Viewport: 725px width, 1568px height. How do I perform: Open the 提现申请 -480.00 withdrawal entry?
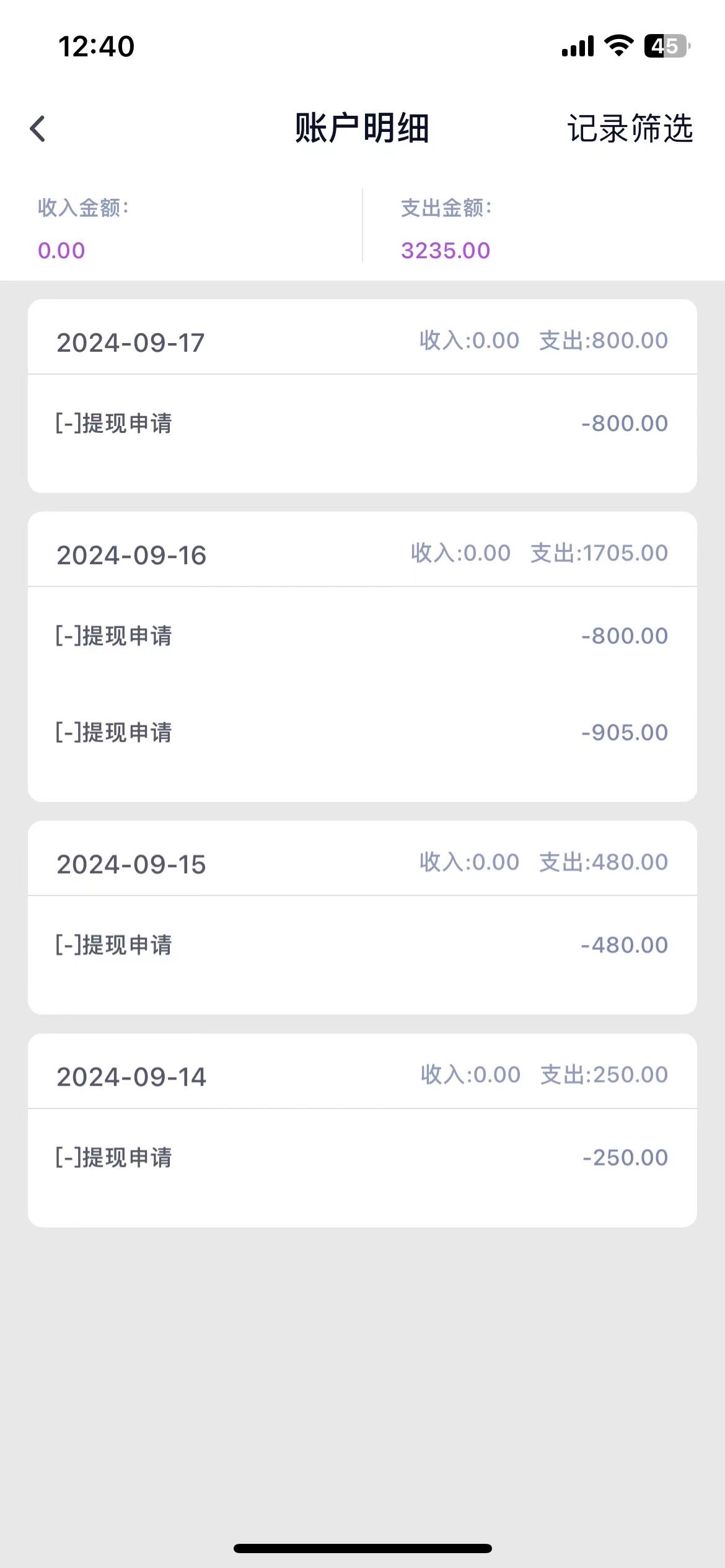(x=362, y=945)
